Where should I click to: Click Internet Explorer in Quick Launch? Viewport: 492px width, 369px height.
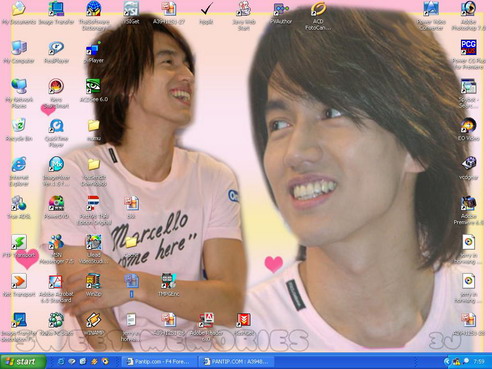pos(61,362)
